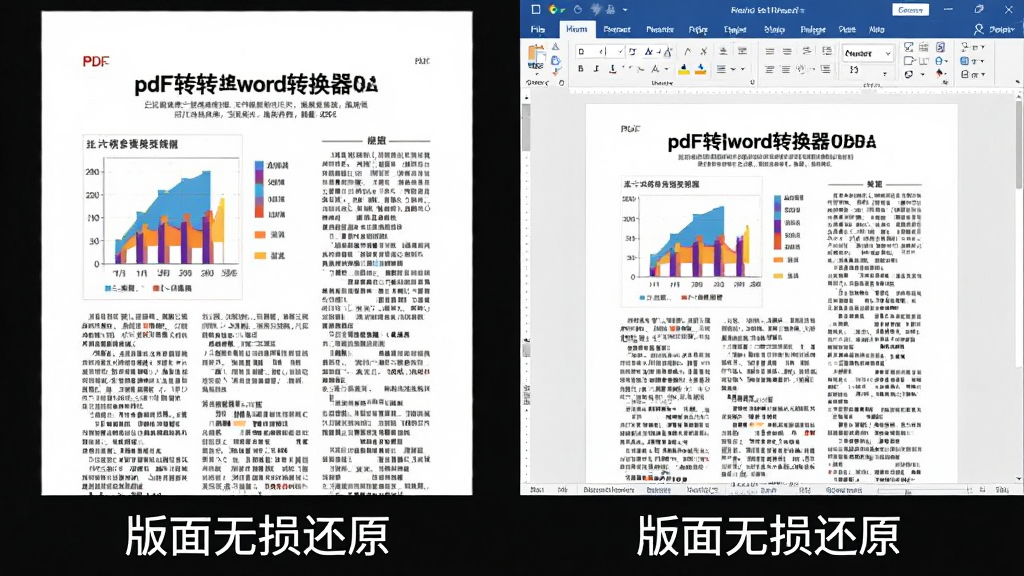This screenshot has width=1024, height=576.
Task: Click the multicolored icon beside Save in title bar
Action: [554, 9]
